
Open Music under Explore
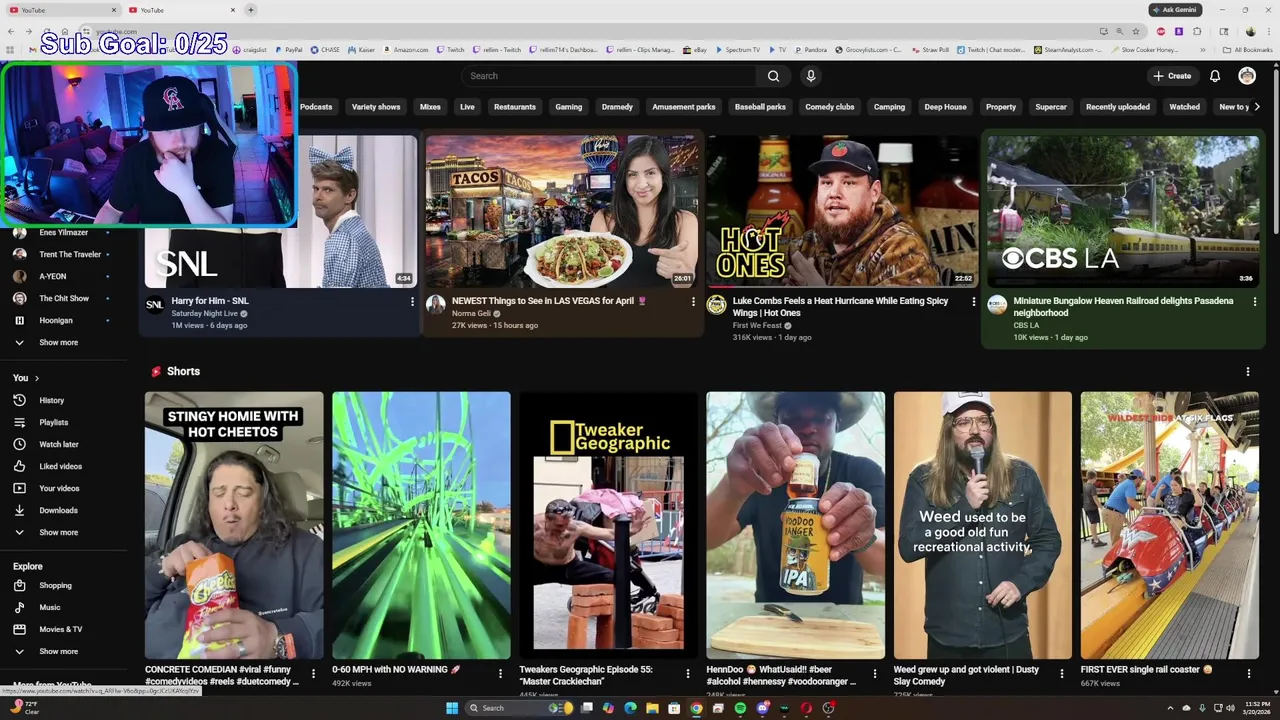click(64, 607)
